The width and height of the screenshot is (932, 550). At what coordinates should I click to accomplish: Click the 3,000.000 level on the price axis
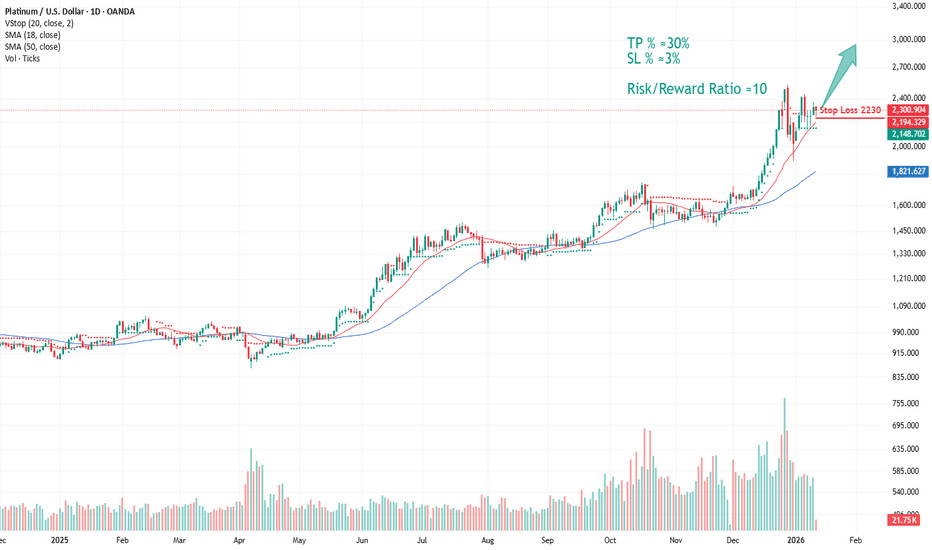[x=908, y=40]
